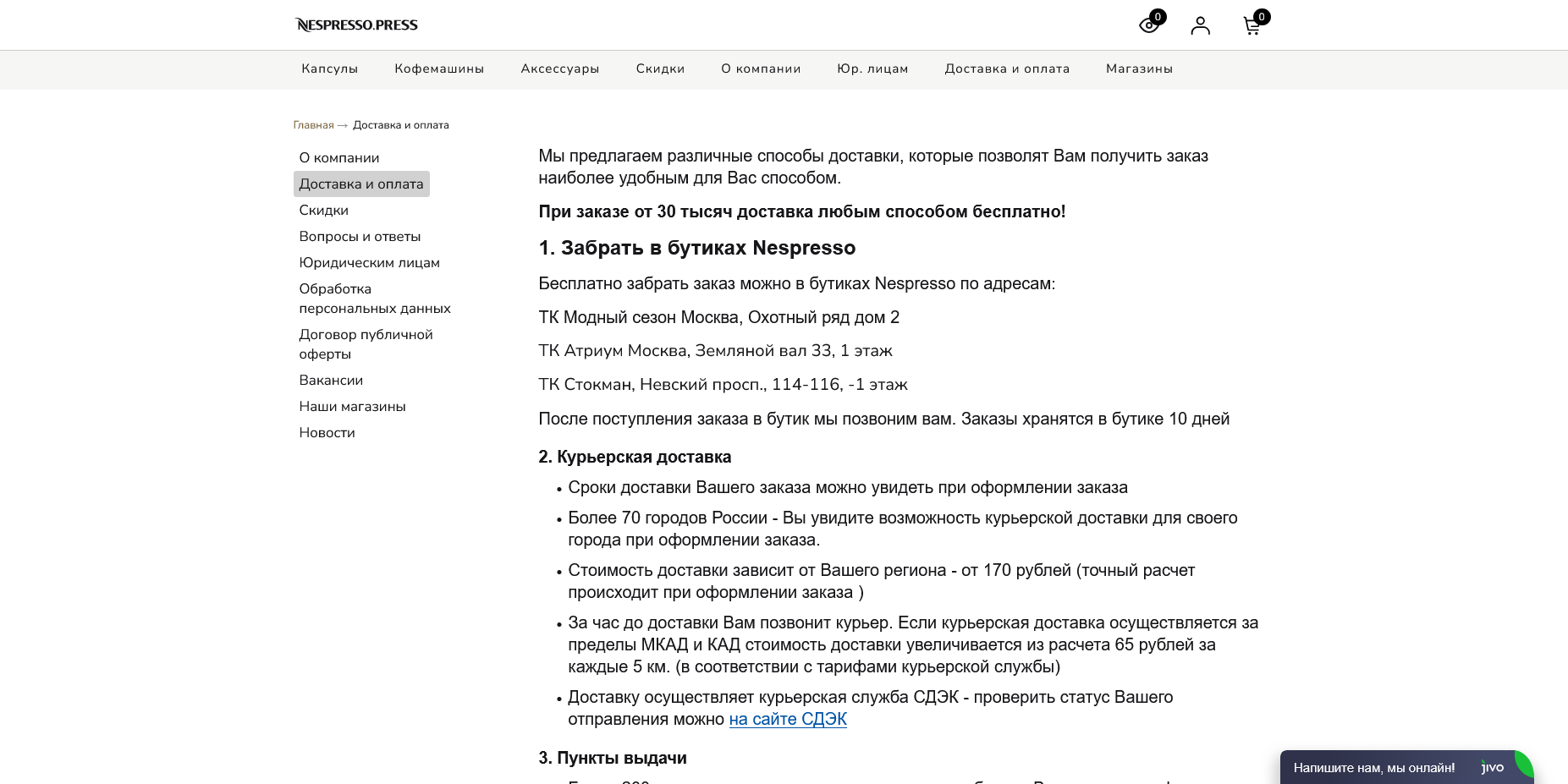Click the 'Мы предлагаем различные способы доставки' paragraph
Viewport: 1568px width, 784px height.
tap(873, 167)
